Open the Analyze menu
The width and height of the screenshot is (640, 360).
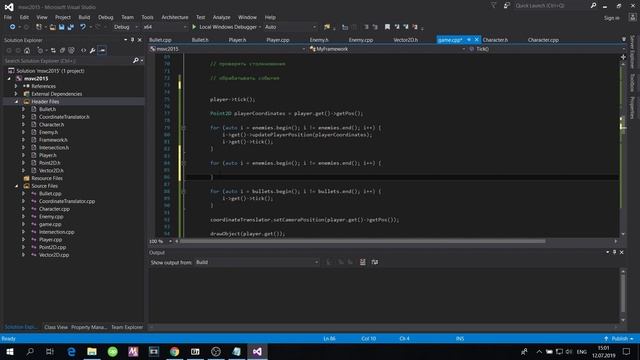[221, 17]
